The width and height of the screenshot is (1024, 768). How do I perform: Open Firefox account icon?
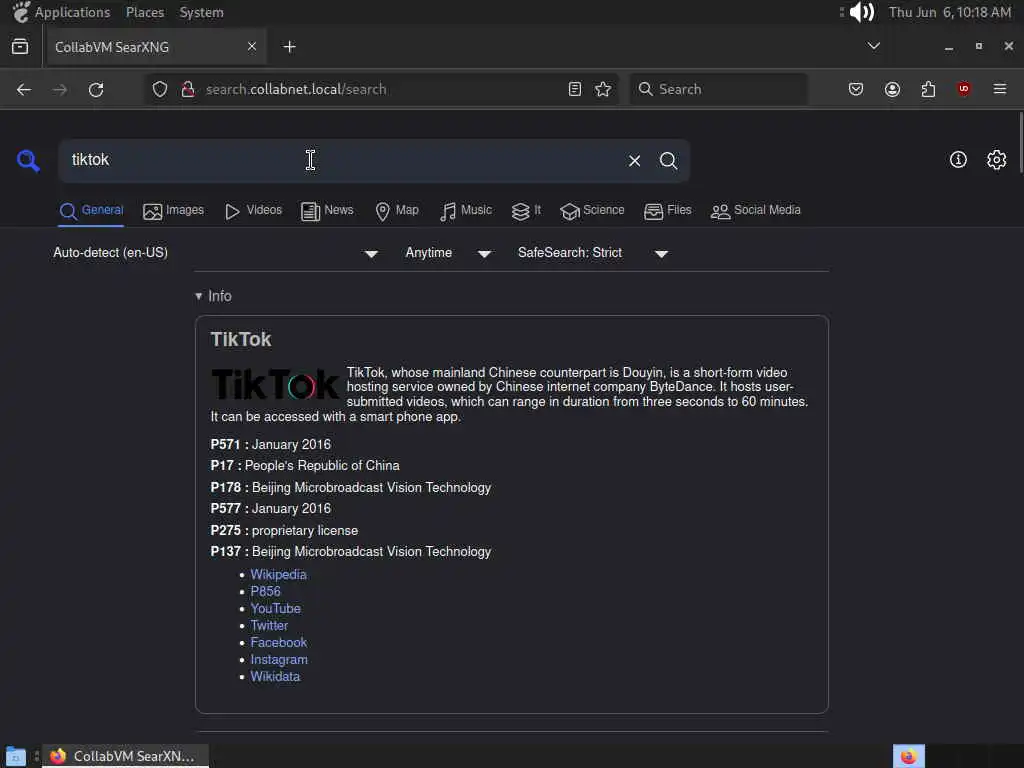click(x=893, y=89)
